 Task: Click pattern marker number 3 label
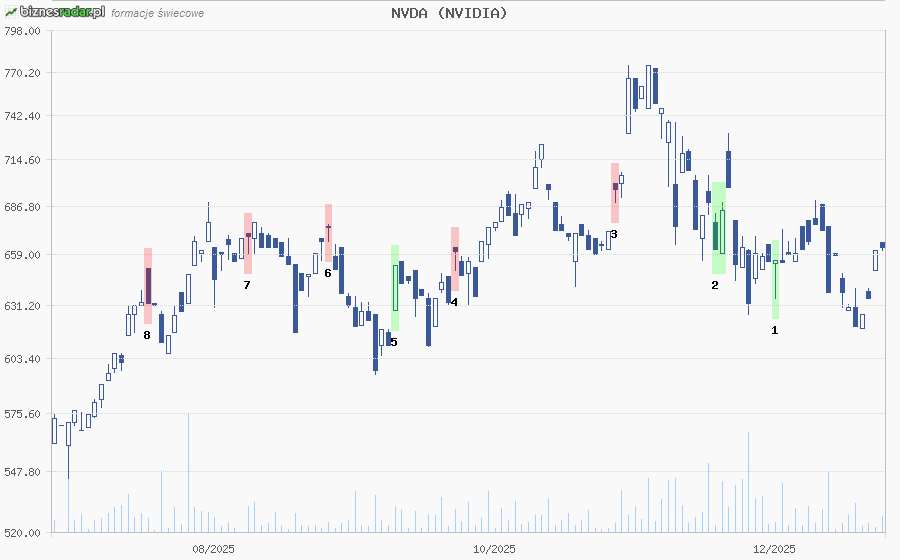[x=613, y=235]
